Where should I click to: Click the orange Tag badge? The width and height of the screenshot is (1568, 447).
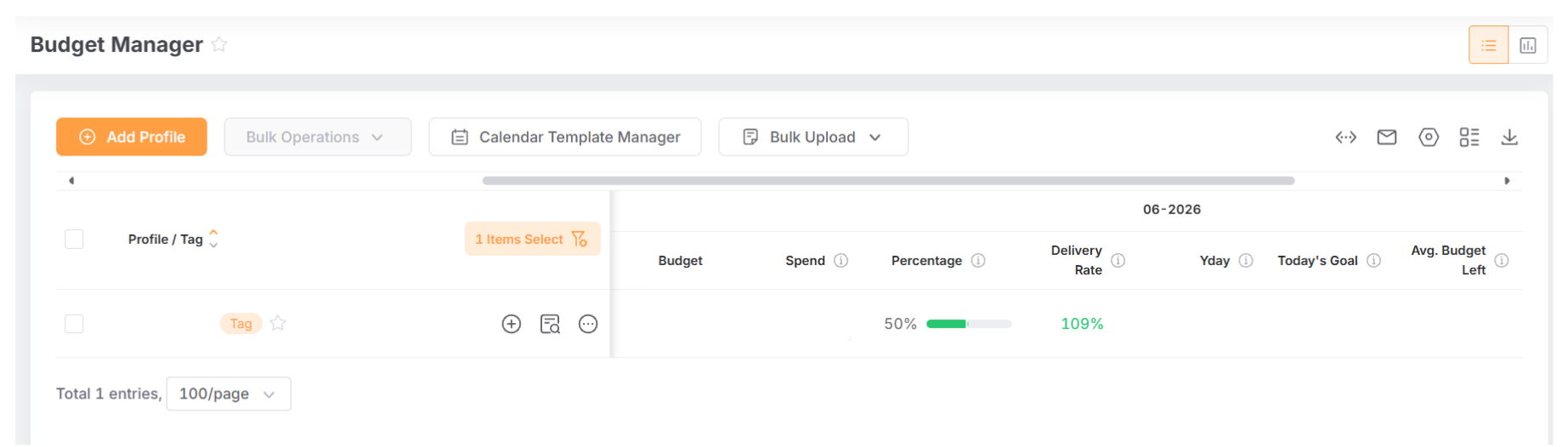(241, 324)
